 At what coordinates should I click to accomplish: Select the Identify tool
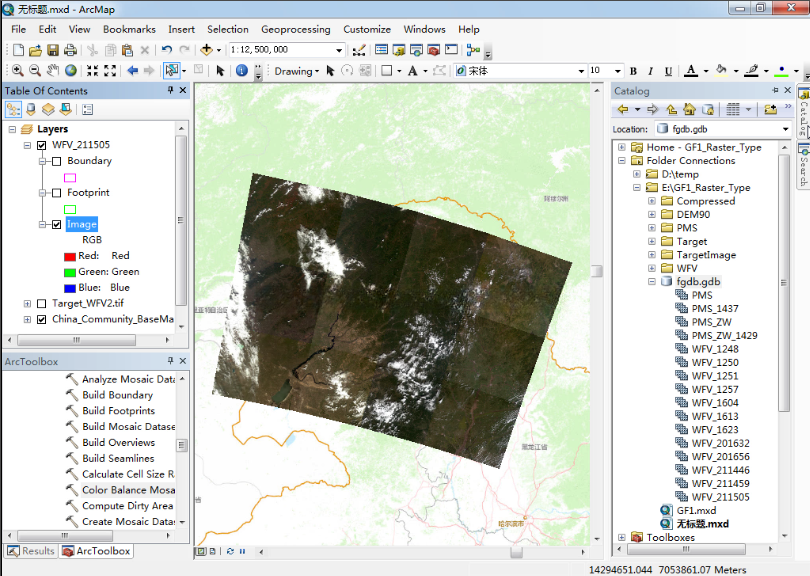[241, 71]
